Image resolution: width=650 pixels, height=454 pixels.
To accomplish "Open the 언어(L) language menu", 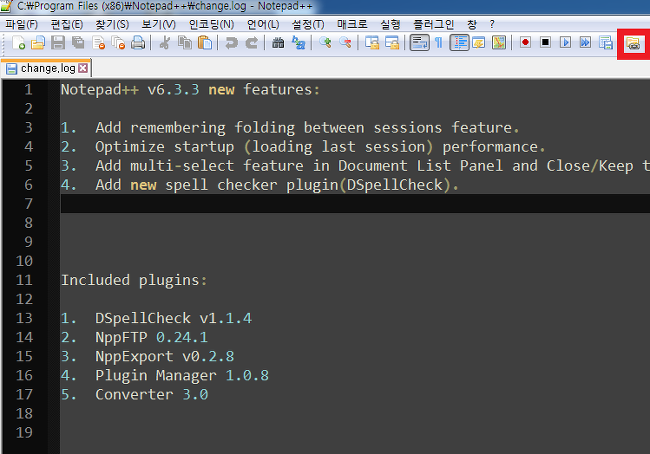I will (x=263, y=24).
